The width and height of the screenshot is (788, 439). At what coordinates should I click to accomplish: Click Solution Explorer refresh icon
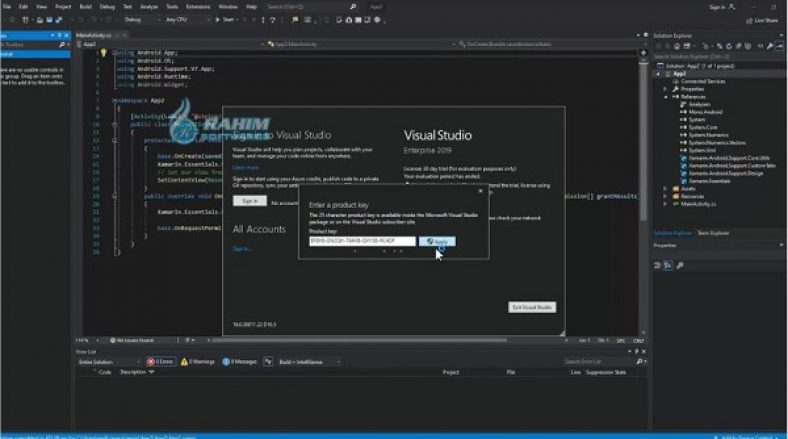pos(729,46)
